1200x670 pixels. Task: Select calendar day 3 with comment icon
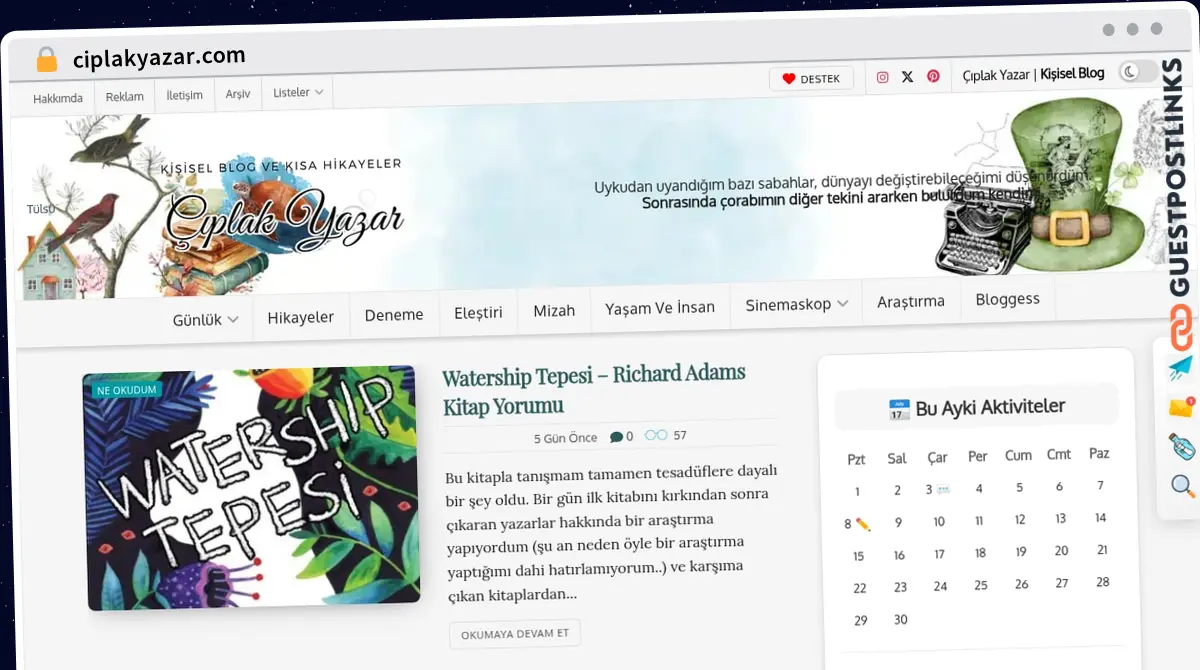pos(936,490)
